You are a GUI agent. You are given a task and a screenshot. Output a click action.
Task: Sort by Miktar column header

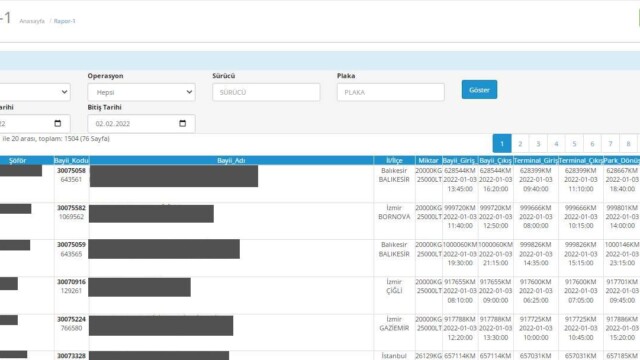[x=429, y=160]
